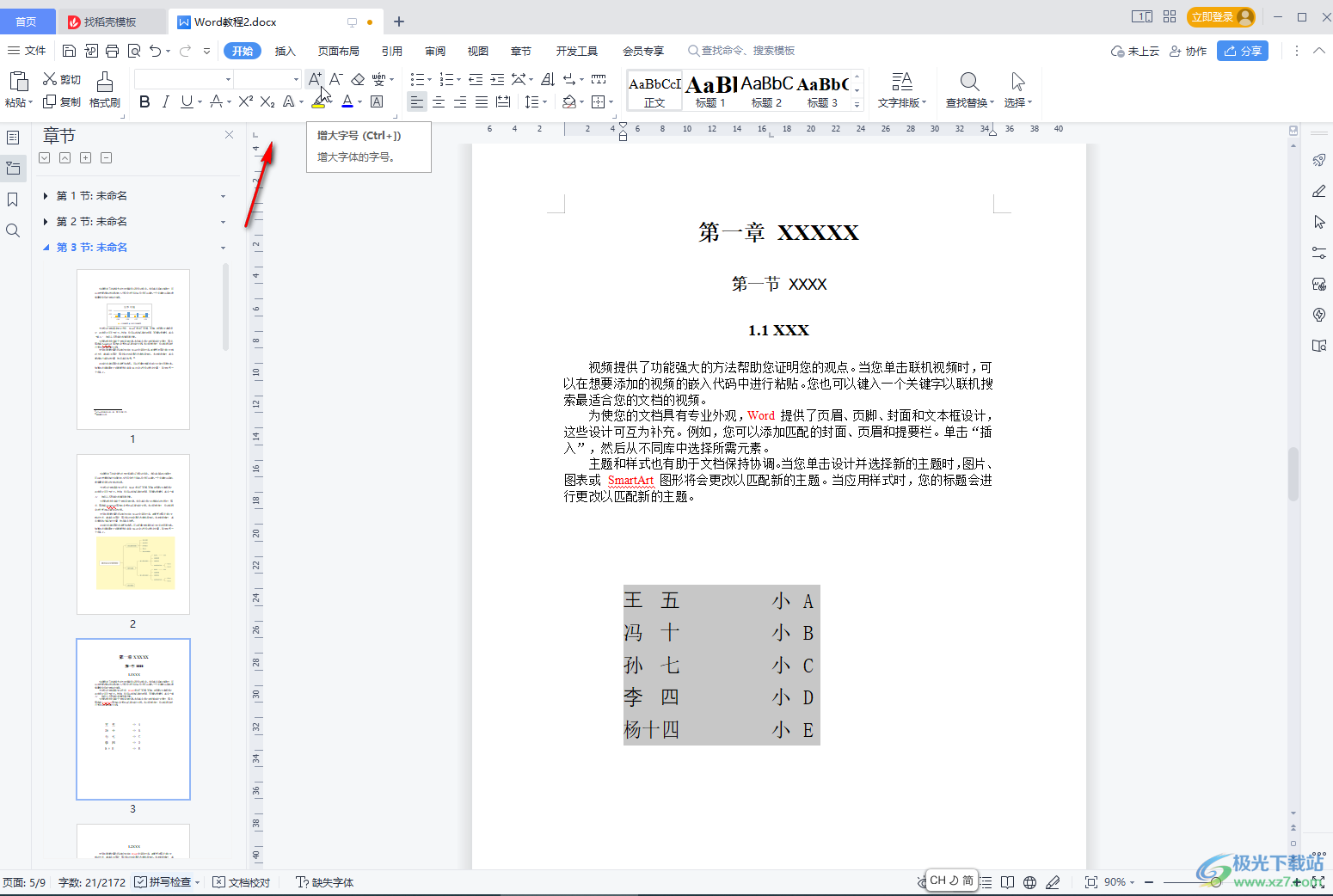Click the Save document icon

pyautogui.click(x=70, y=51)
